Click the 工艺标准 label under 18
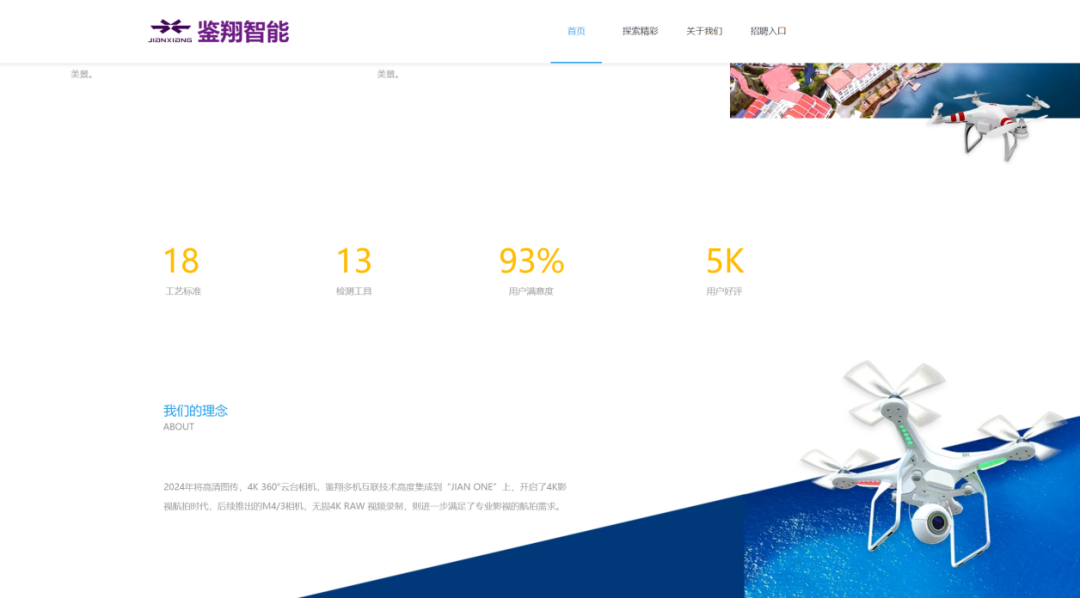Viewport: 1080px width, 598px height. click(181, 291)
